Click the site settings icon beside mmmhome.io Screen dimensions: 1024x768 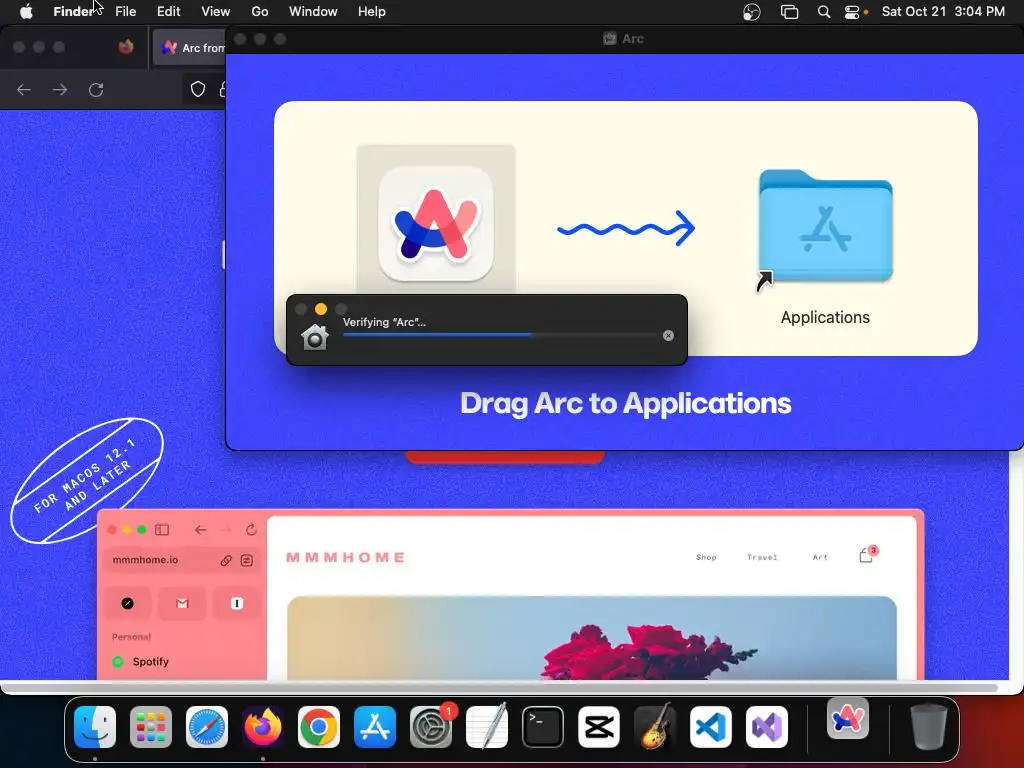(247, 560)
